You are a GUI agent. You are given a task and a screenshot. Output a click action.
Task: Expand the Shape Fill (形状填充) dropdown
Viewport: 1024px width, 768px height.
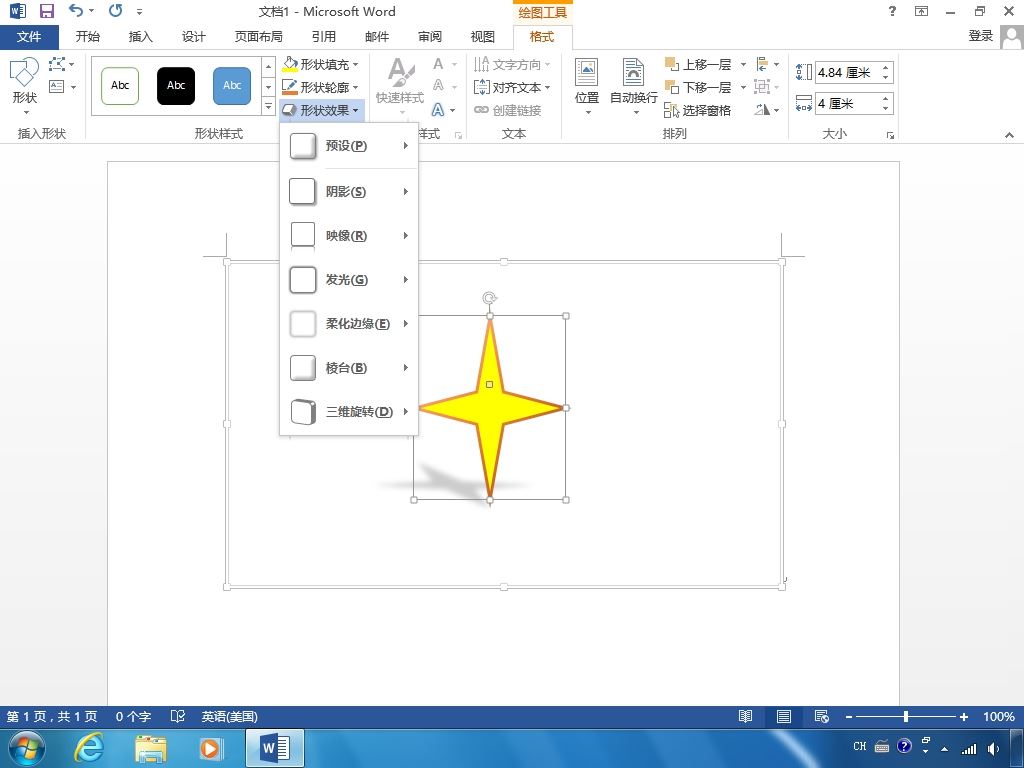click(x=355, y=64)
